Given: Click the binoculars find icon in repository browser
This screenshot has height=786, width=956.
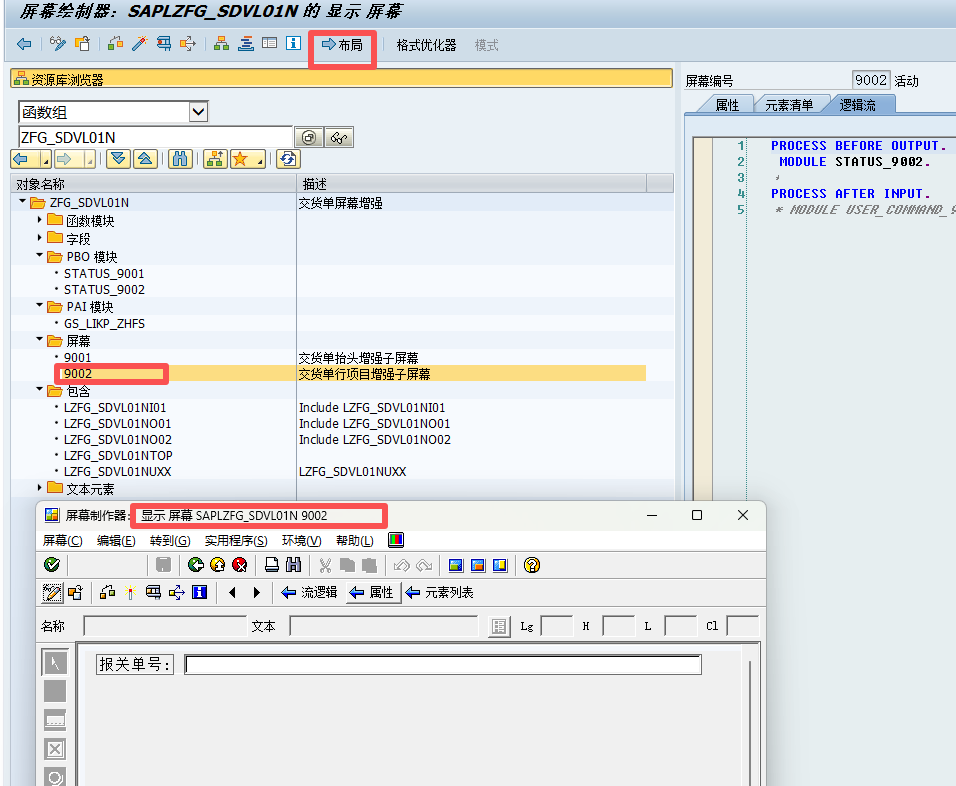Looking at the screenshot, I should click(180, 159).
